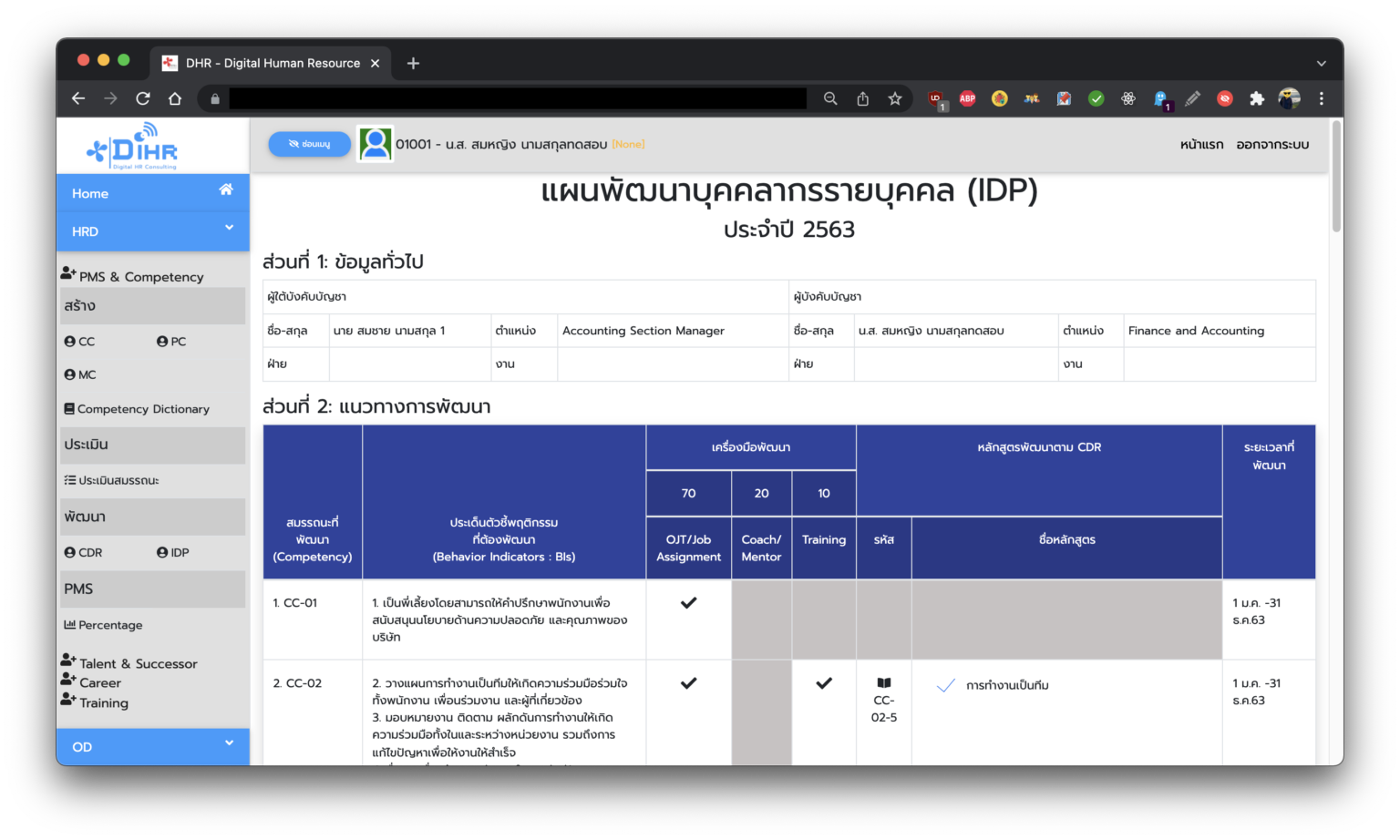Click the user avatar profile icon
Image resolution: width=1400 pixels, height=840 pixels.
click(x=375, y=144)
